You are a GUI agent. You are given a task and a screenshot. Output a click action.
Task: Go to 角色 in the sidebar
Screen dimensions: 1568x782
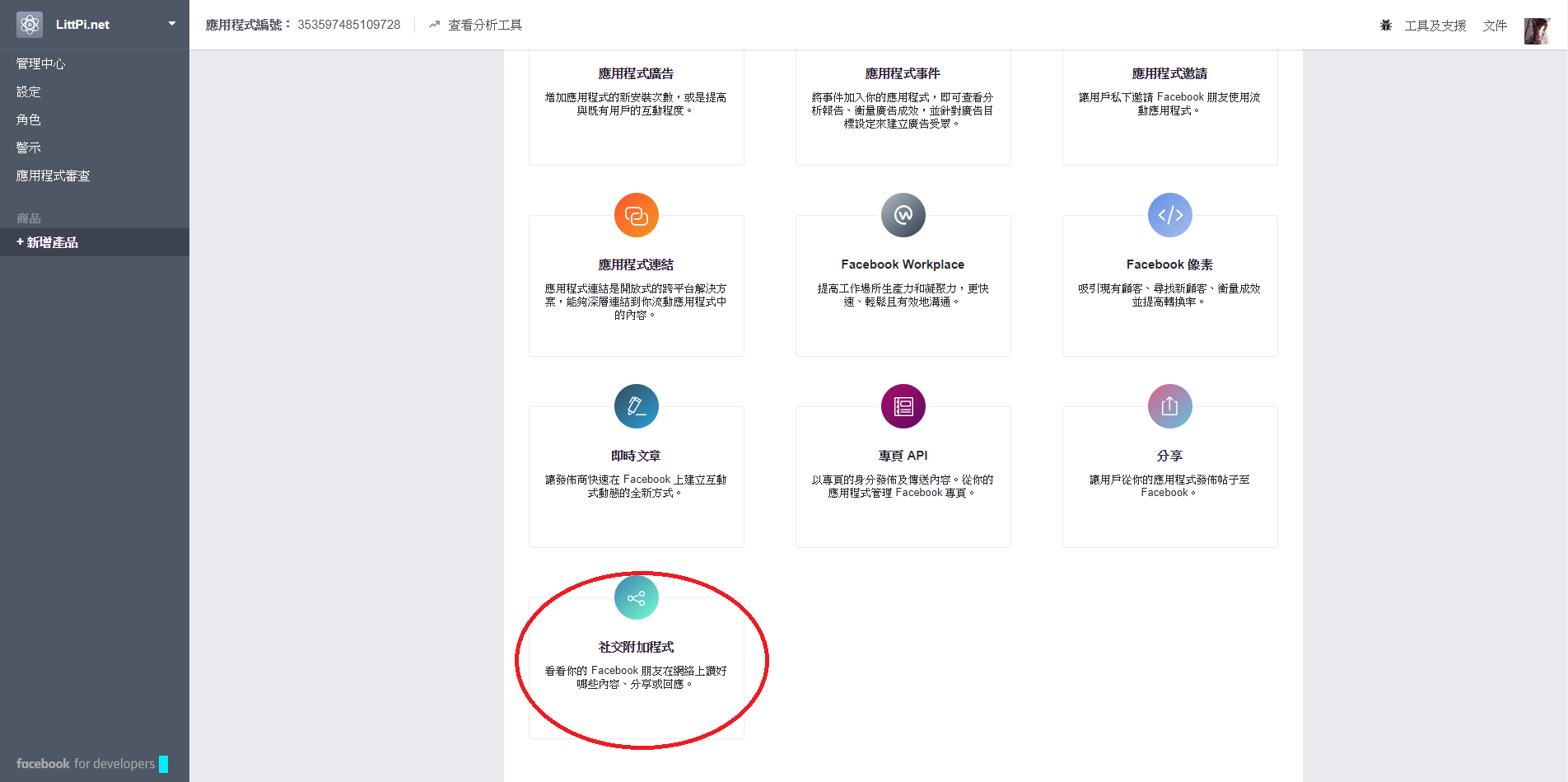pos(29,119)
